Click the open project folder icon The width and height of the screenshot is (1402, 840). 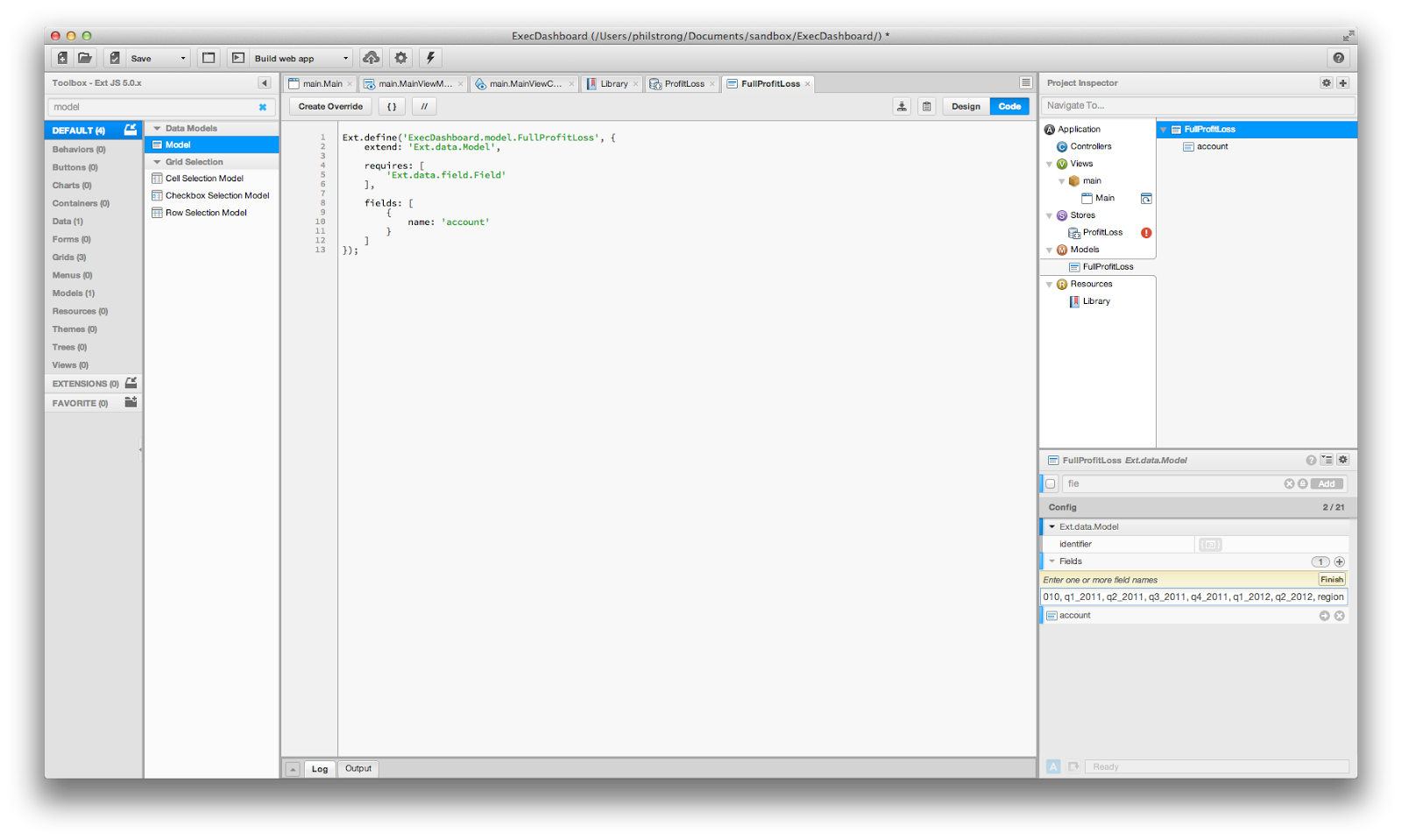(x=85, y=58)
